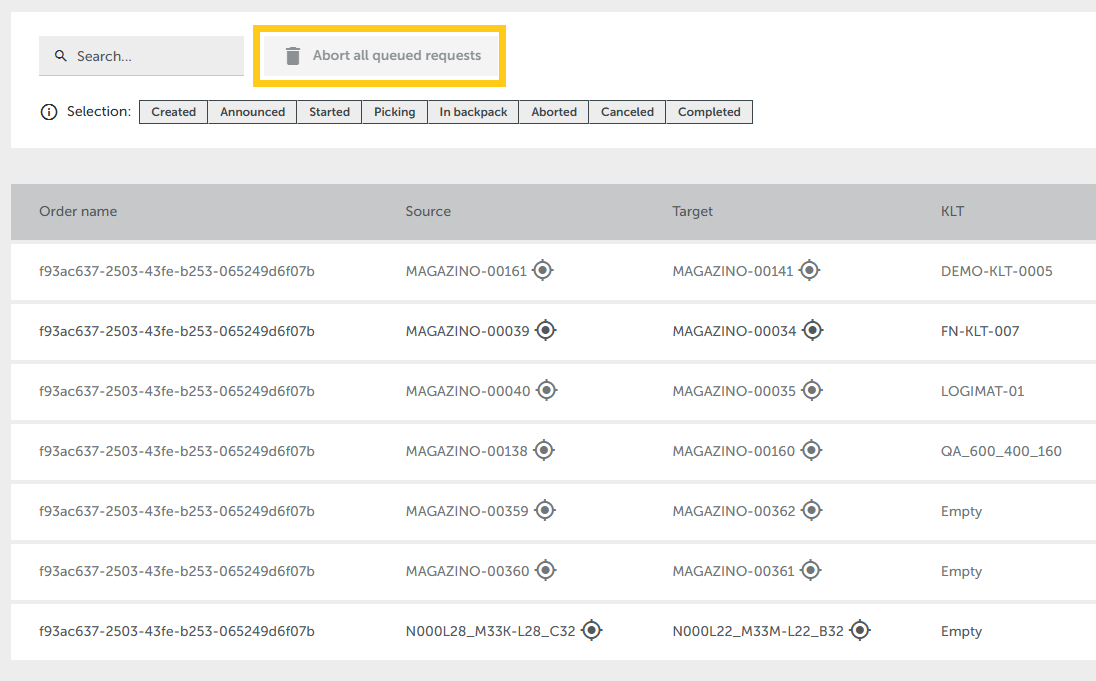Click the locate icon beside target MAGAZINO-00362
Viewport: 1096px width, 681px height.
(x=812, y=510)
